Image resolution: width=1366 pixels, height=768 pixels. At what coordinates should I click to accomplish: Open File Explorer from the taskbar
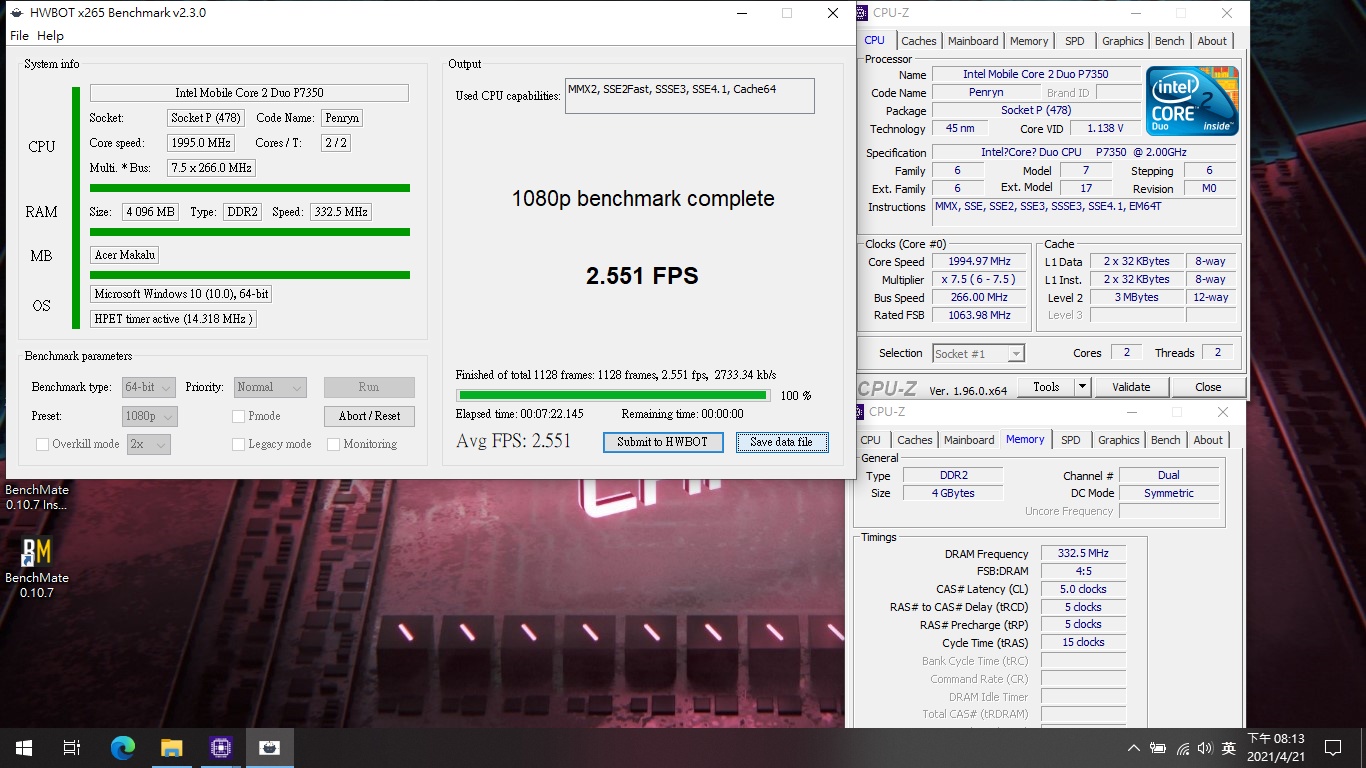click(171, 747)
